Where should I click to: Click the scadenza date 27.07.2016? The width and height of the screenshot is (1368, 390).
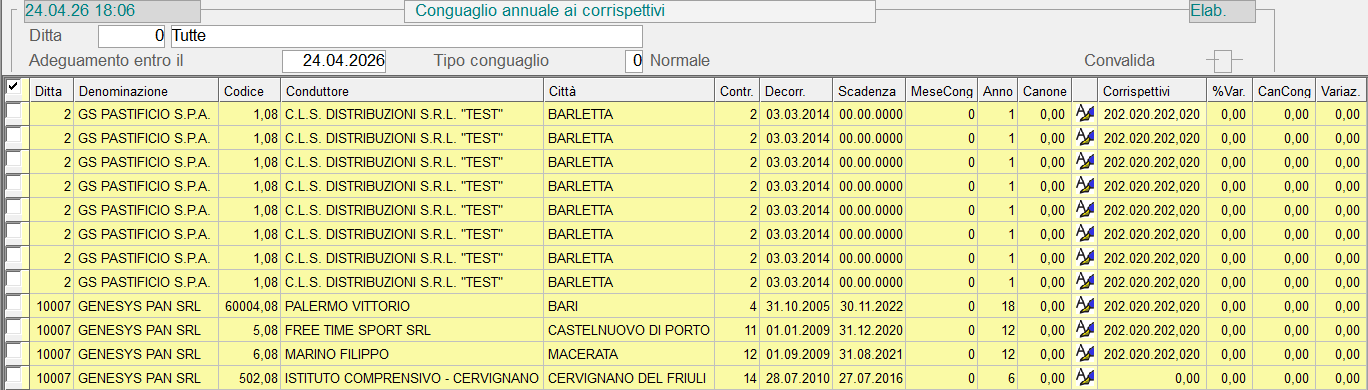click(x=869, y=378)
